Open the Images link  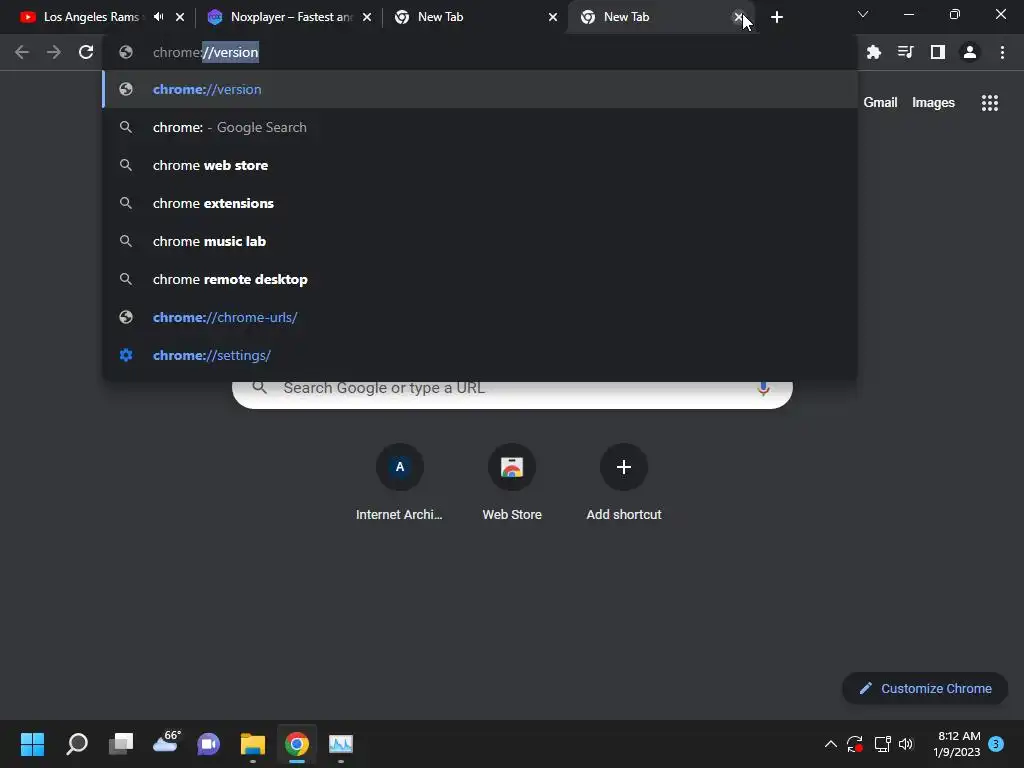point(933,103)
